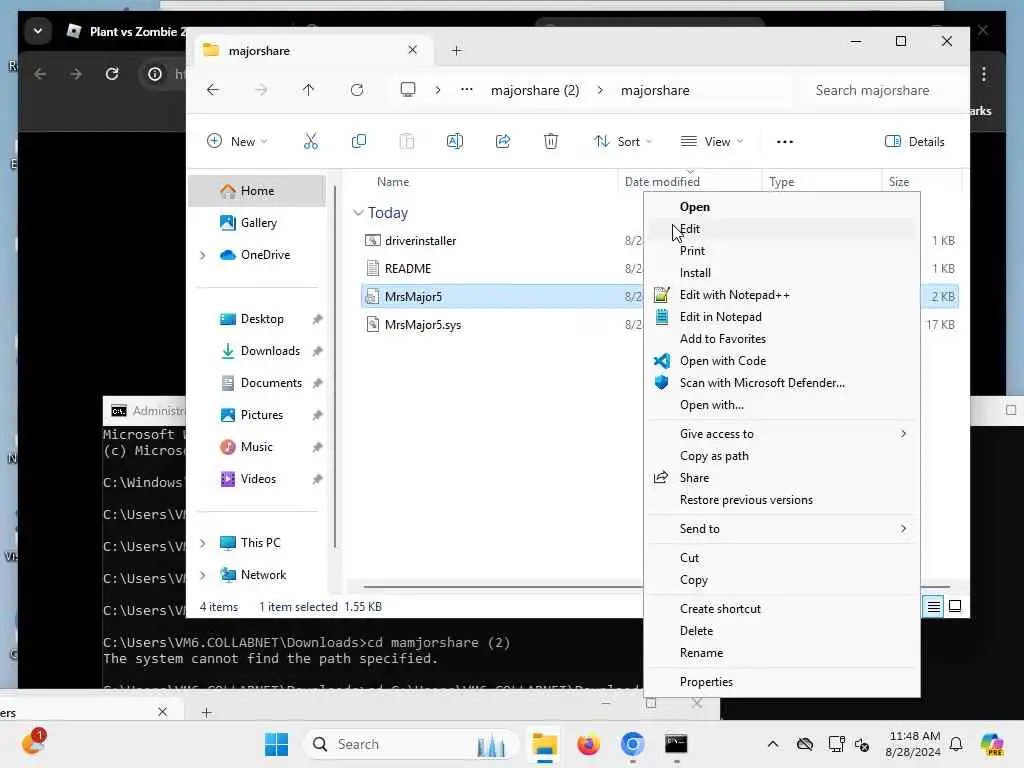Click the Paste icon in Explorer toolbar

click(x=407, y=141)
